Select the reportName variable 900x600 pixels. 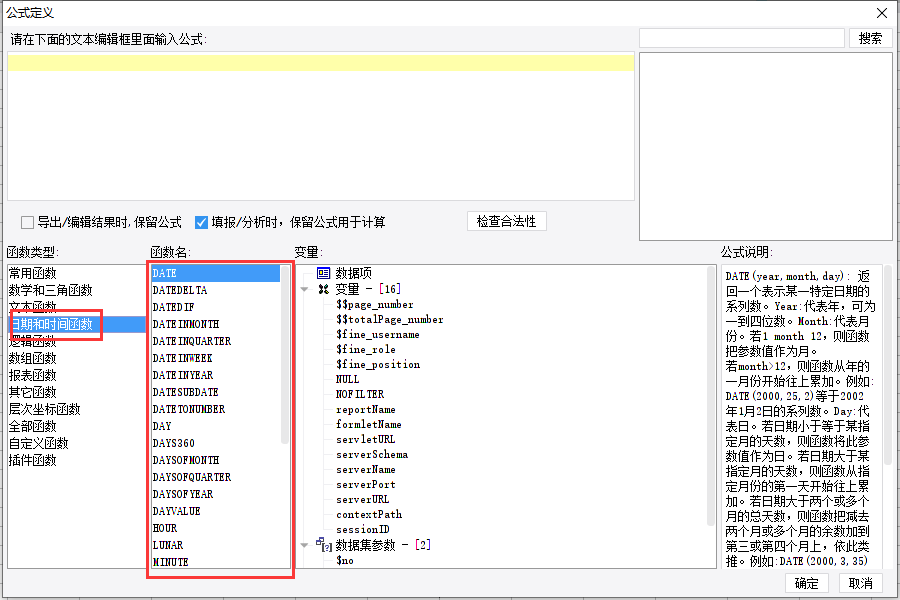coord(366,410)
